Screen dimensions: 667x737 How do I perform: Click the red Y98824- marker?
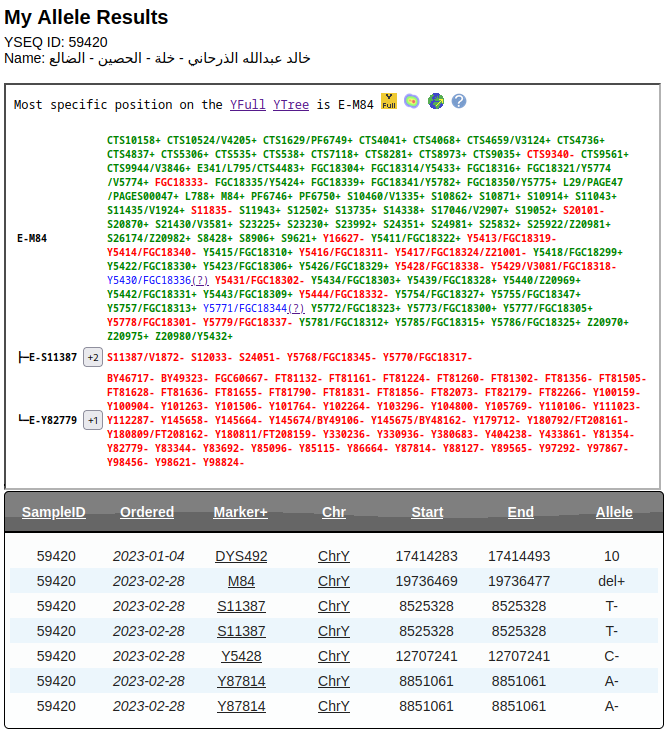223,463
